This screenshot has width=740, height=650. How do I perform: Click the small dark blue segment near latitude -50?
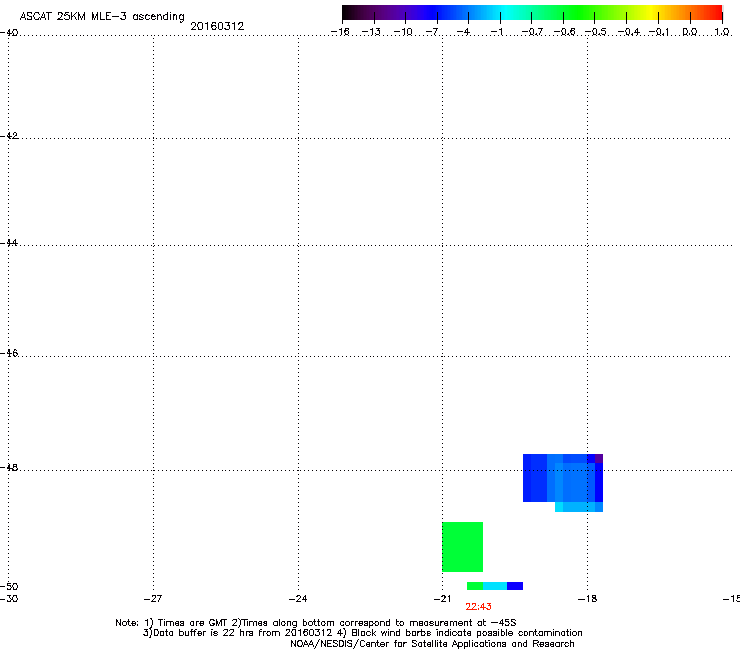point(515,586)
